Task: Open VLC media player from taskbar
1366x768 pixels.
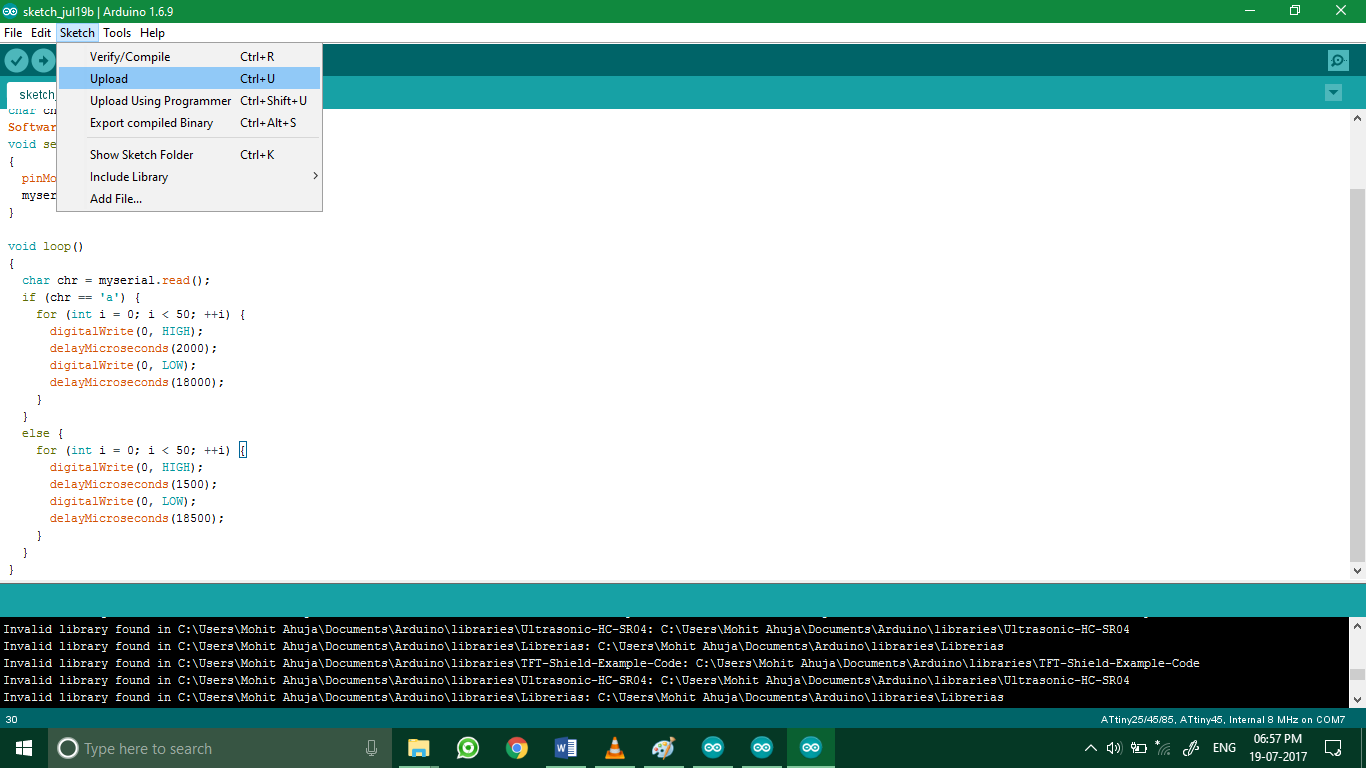Action: 614,748
